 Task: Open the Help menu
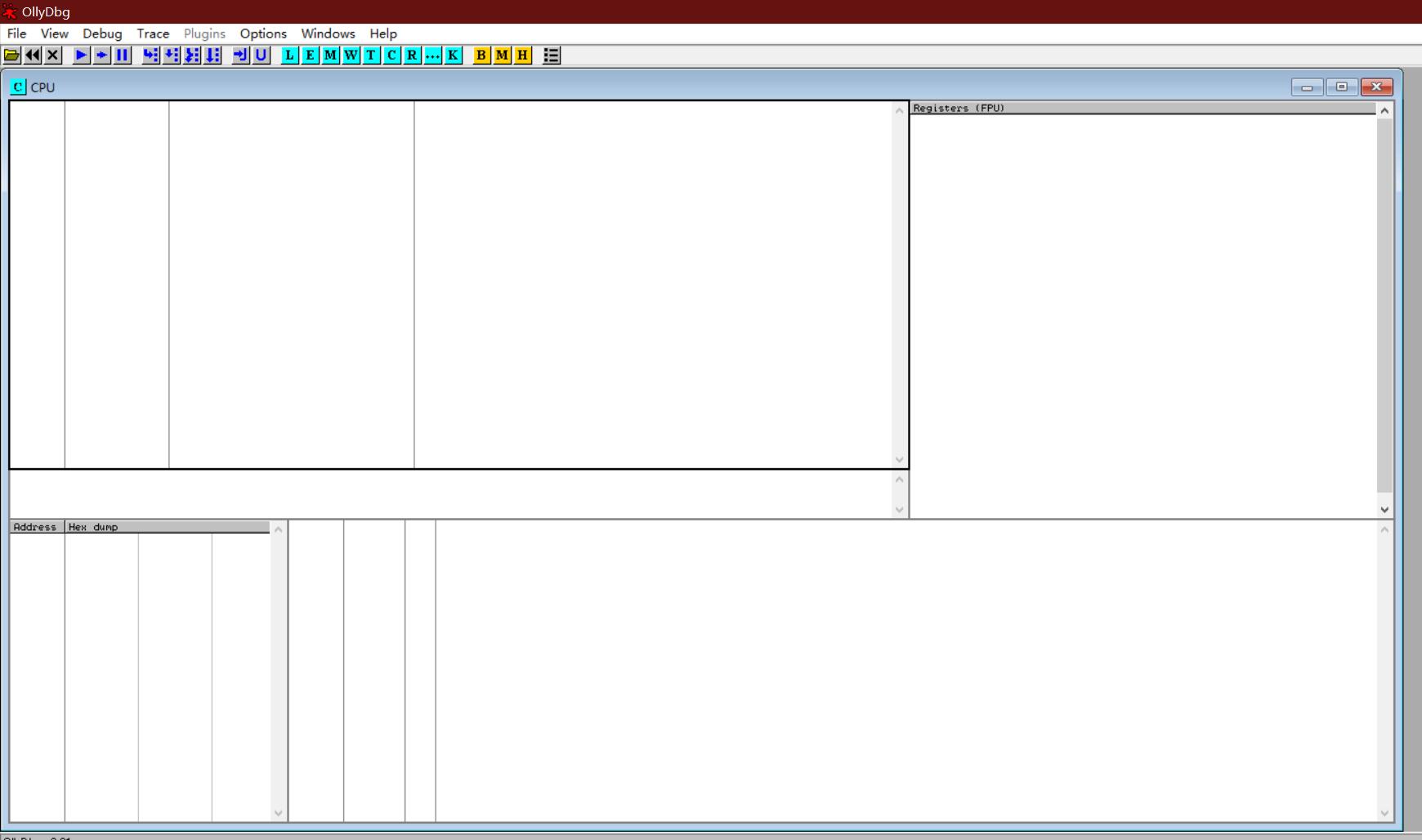[383, 34]
